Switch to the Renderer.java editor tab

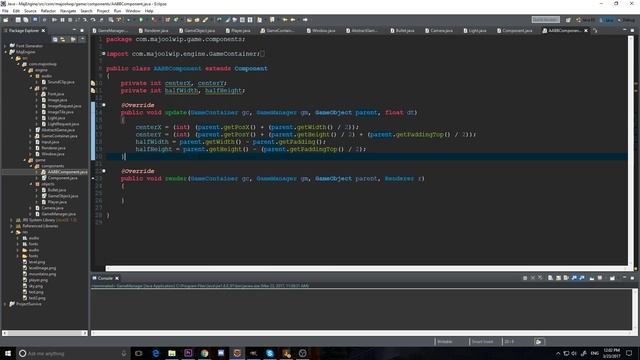coord(153,31)
